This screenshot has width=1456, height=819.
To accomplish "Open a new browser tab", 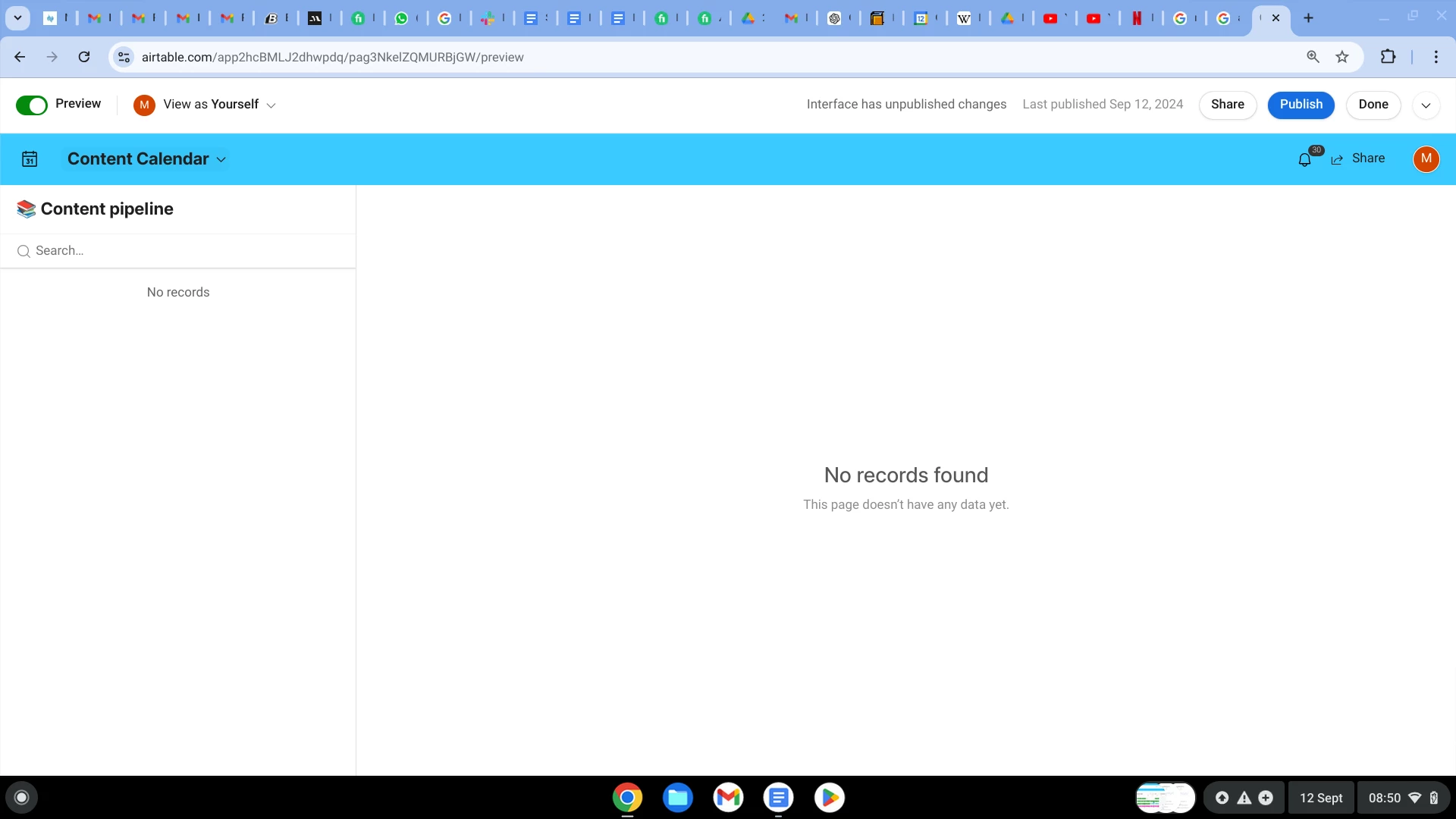I will coord(1308,17).
